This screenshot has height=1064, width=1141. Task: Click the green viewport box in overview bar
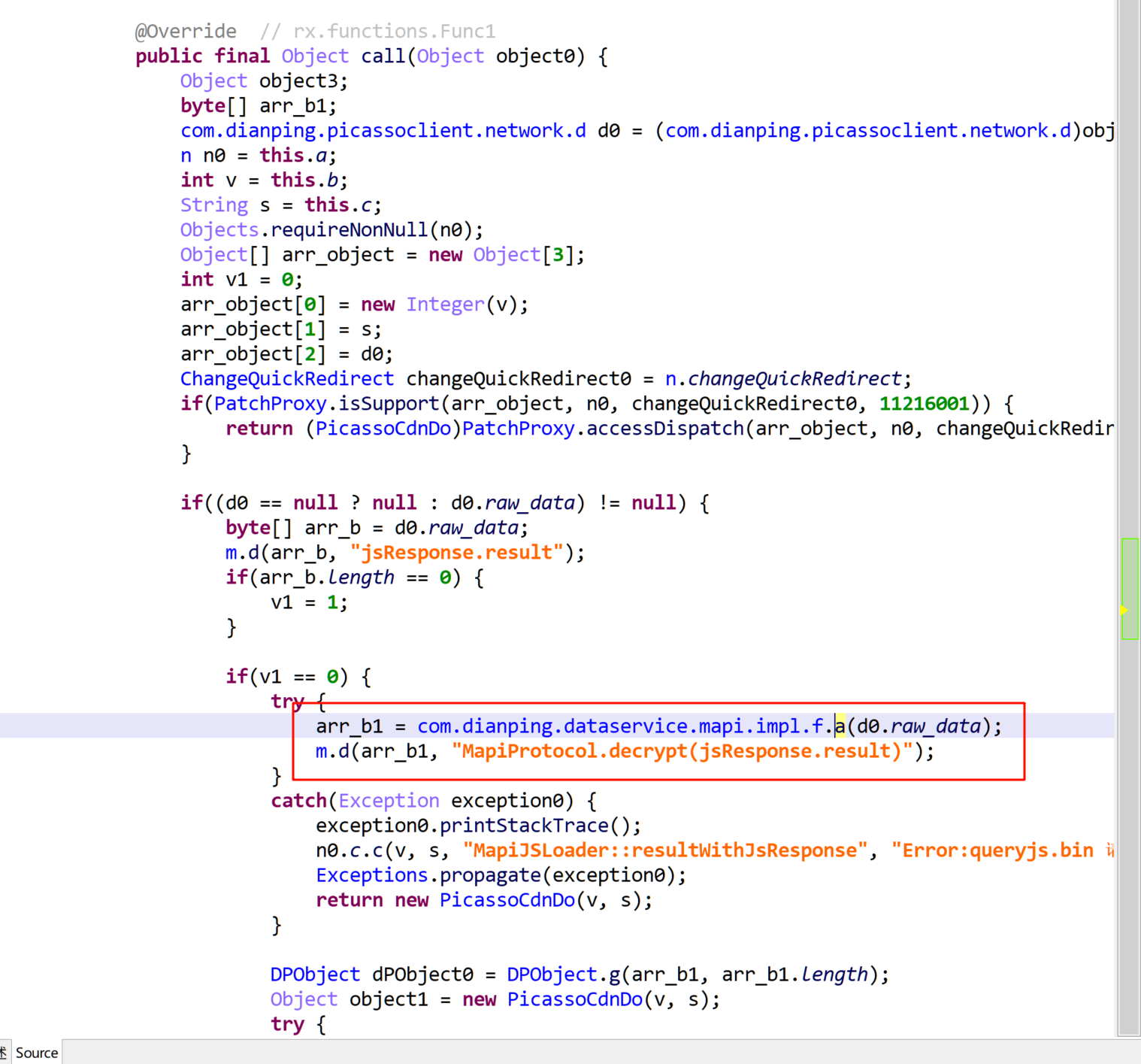pos(1130,571)
